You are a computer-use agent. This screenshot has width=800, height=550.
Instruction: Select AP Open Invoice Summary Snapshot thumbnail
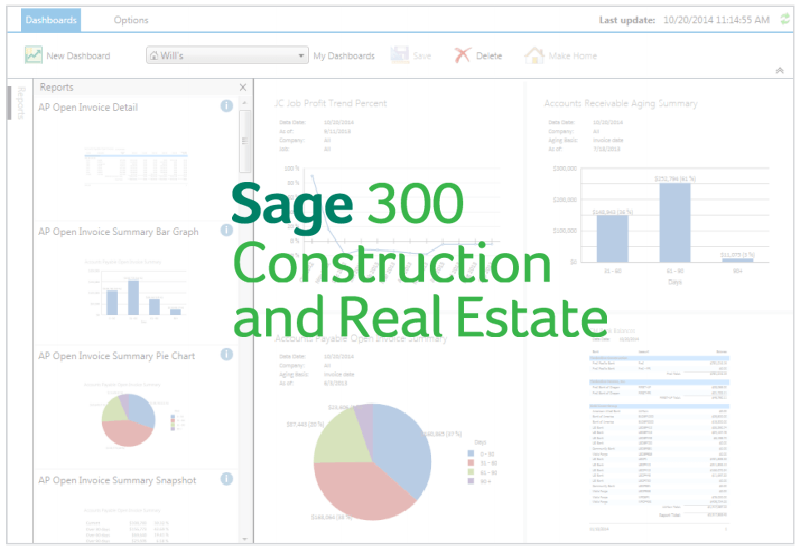pyautogui.click(x=128, y=524)
